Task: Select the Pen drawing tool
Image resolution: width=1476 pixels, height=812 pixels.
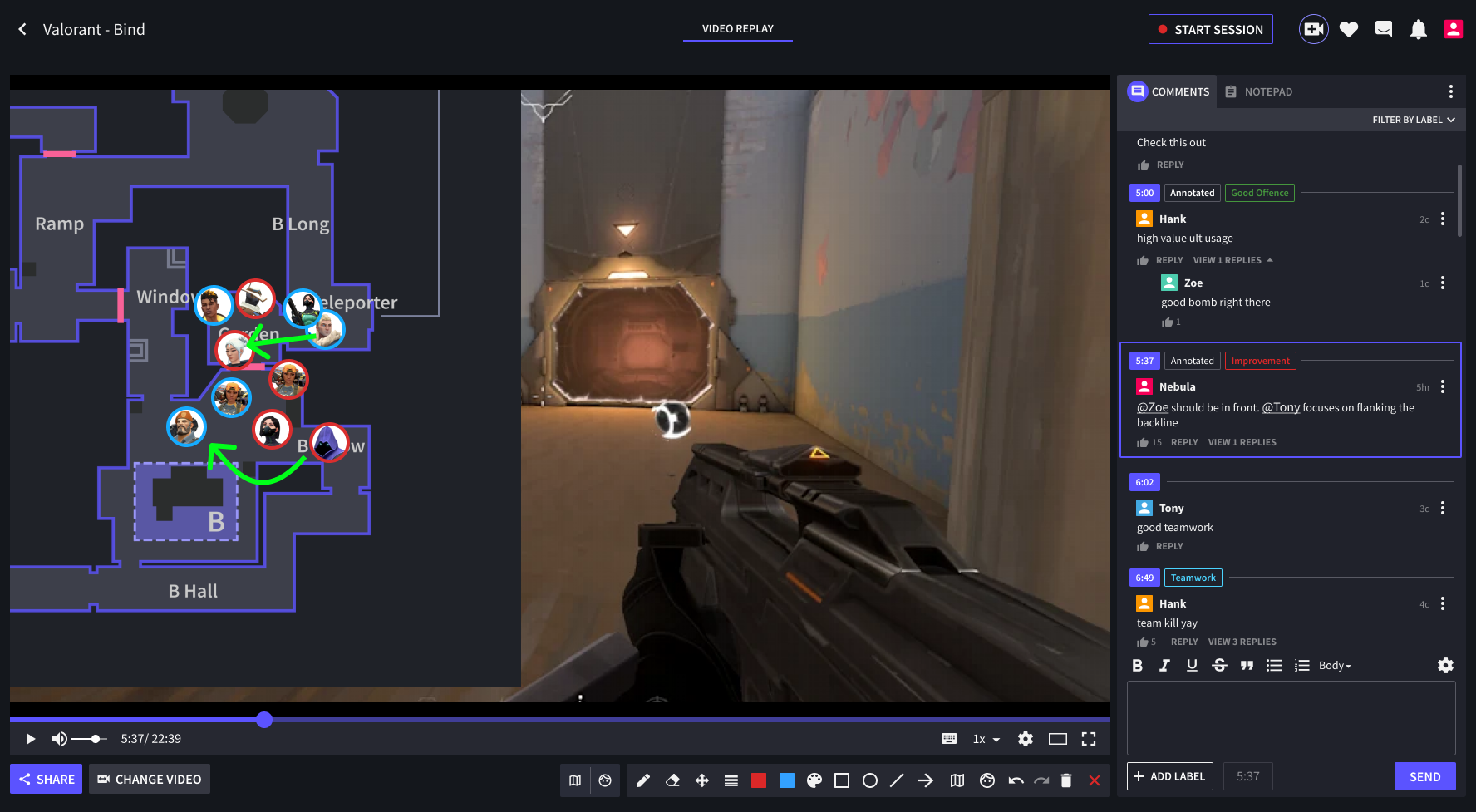Action: coord(642,780)
